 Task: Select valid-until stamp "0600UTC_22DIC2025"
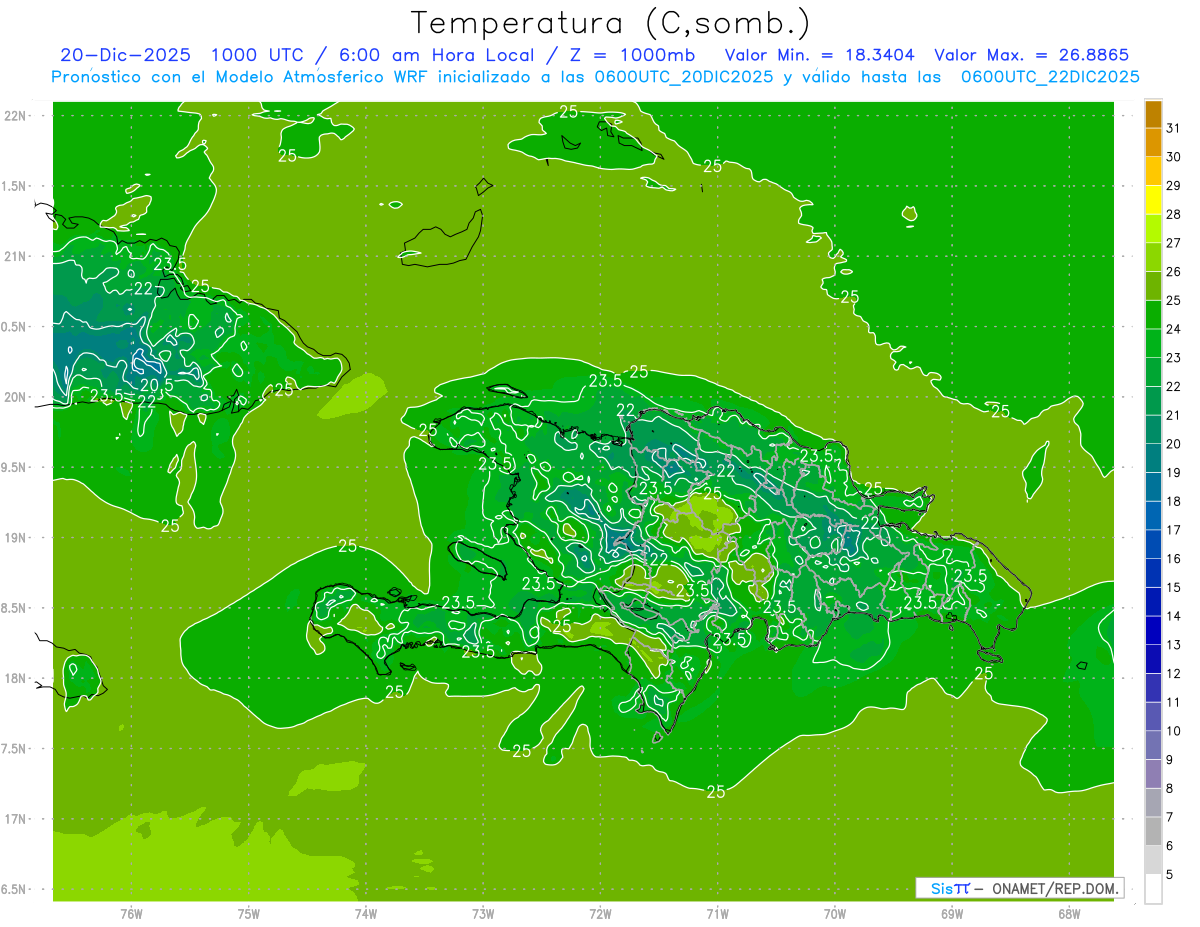coord(1050,77)
